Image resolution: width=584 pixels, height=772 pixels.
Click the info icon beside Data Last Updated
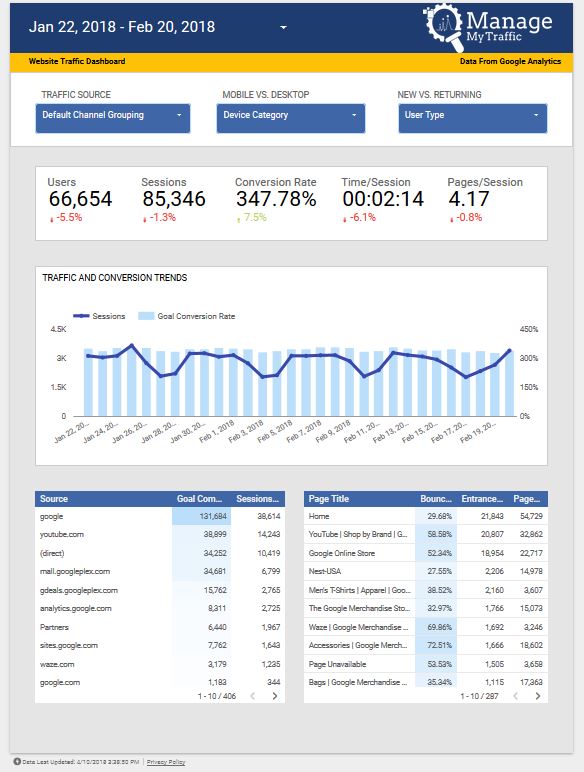tap(17, 761)
